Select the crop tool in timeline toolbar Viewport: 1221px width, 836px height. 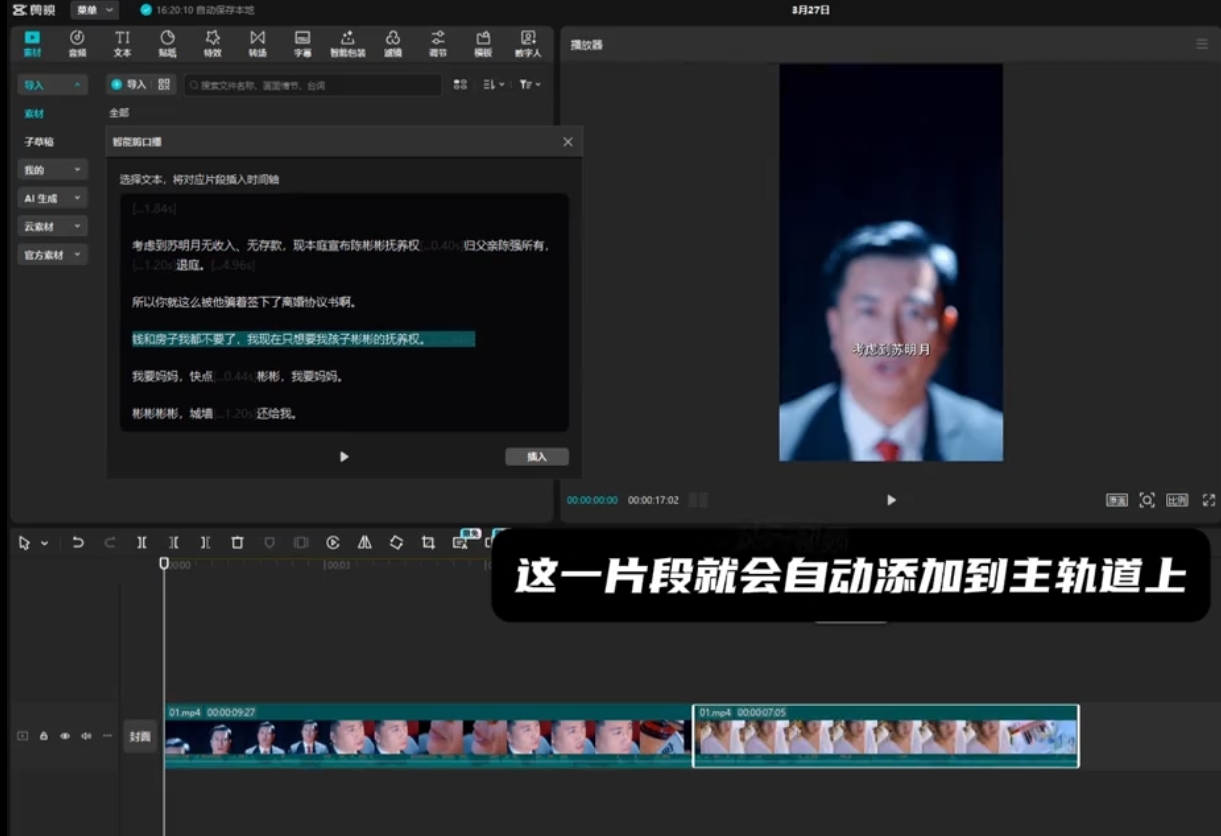click(x=428, y=542)
